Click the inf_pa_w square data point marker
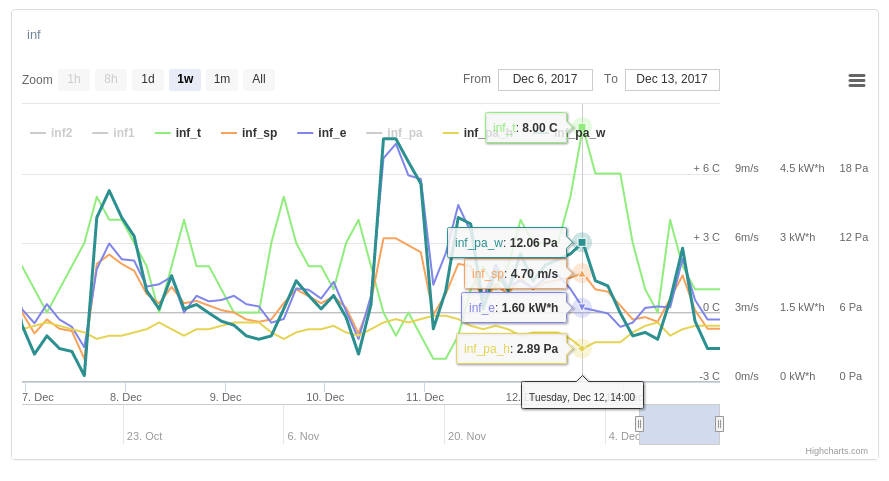Viewport: 889px width, 481px height. [582, 242]
